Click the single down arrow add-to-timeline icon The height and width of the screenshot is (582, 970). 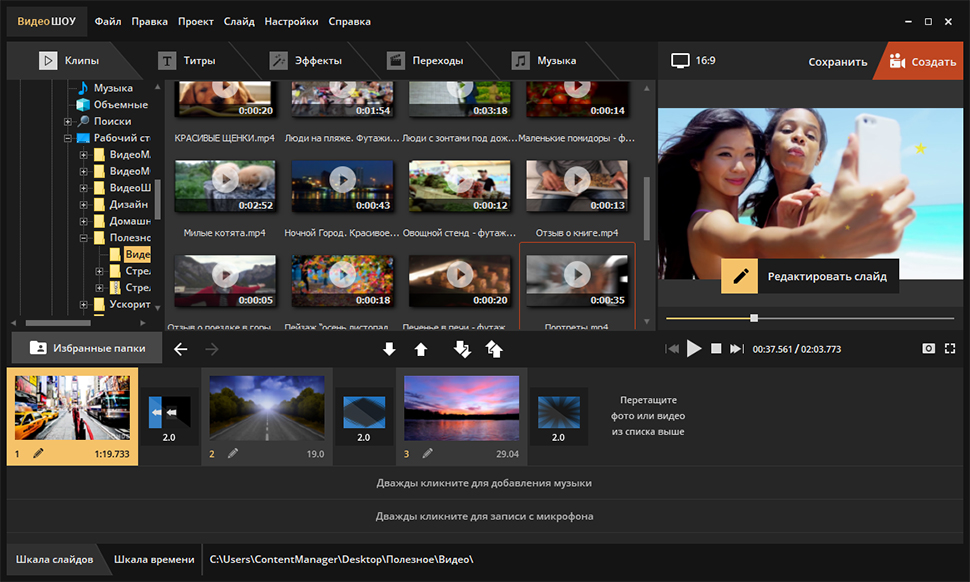coord(389,349)
